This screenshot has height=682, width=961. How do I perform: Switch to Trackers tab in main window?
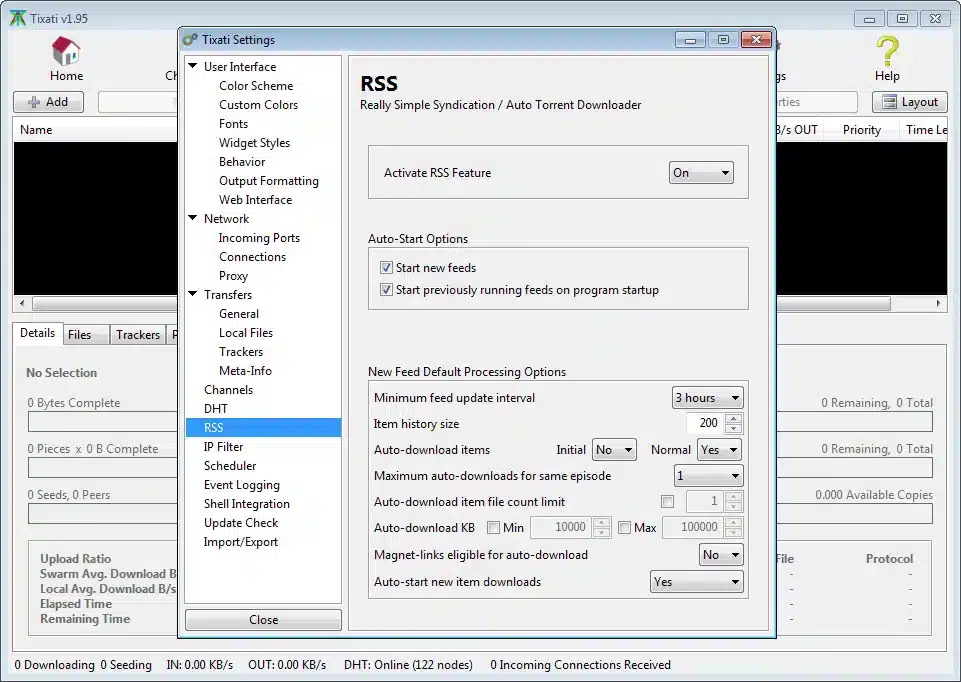click(138, 335)
